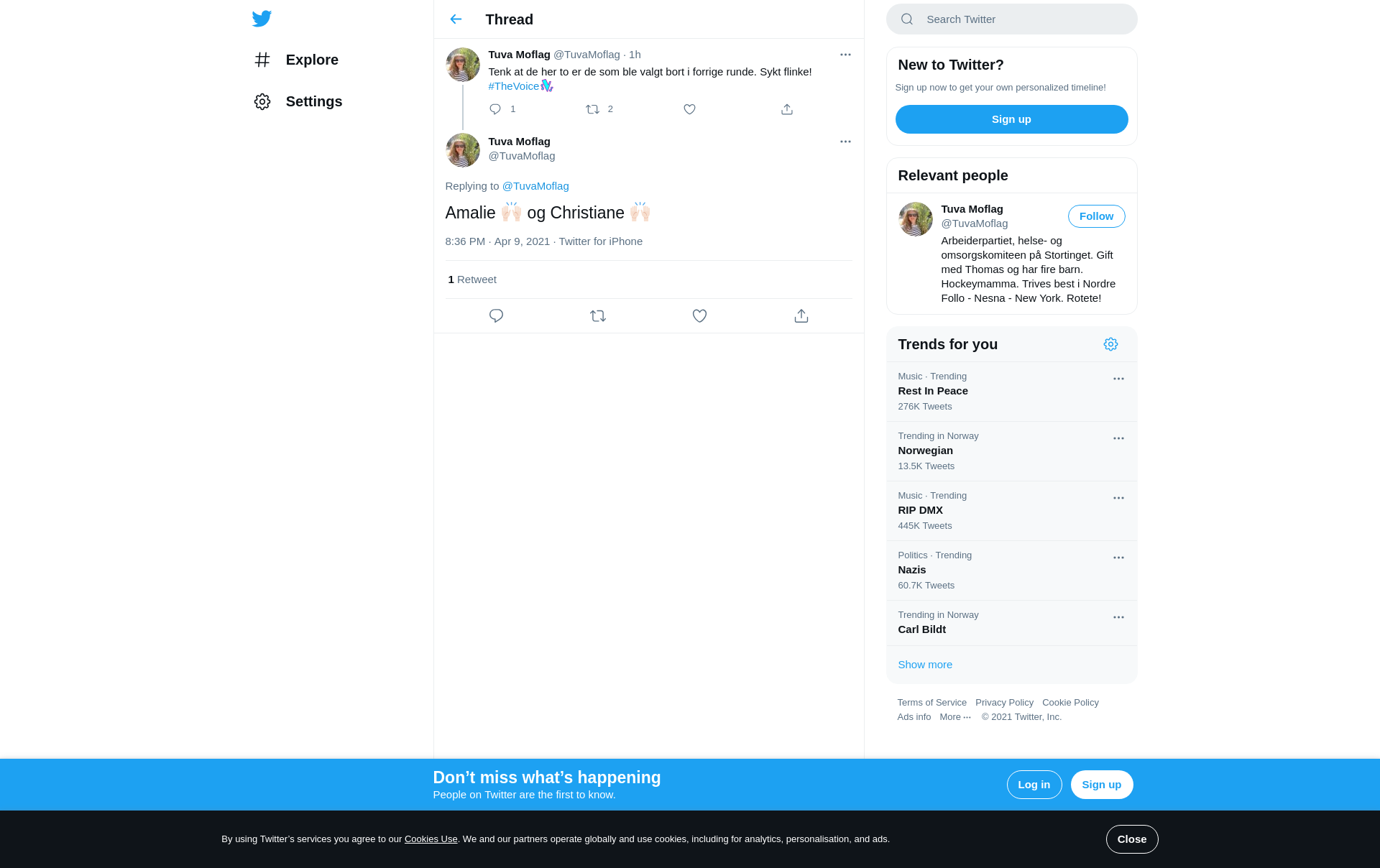Screen dimensions: 1380x868
Task: Follow Tuva Moflag
Action: click(x=1096, y=216)
